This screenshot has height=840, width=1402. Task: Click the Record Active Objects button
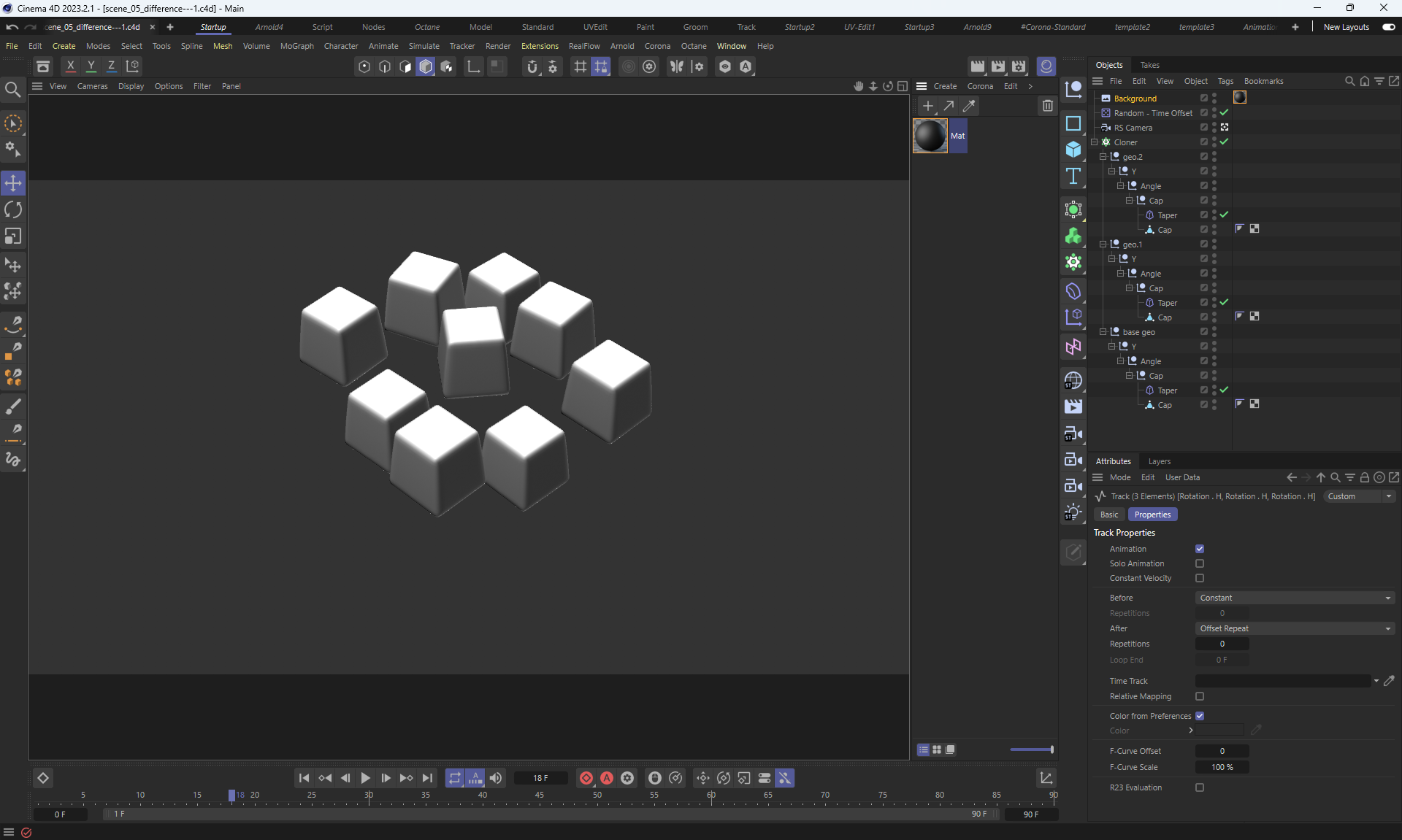click(586, 778)
